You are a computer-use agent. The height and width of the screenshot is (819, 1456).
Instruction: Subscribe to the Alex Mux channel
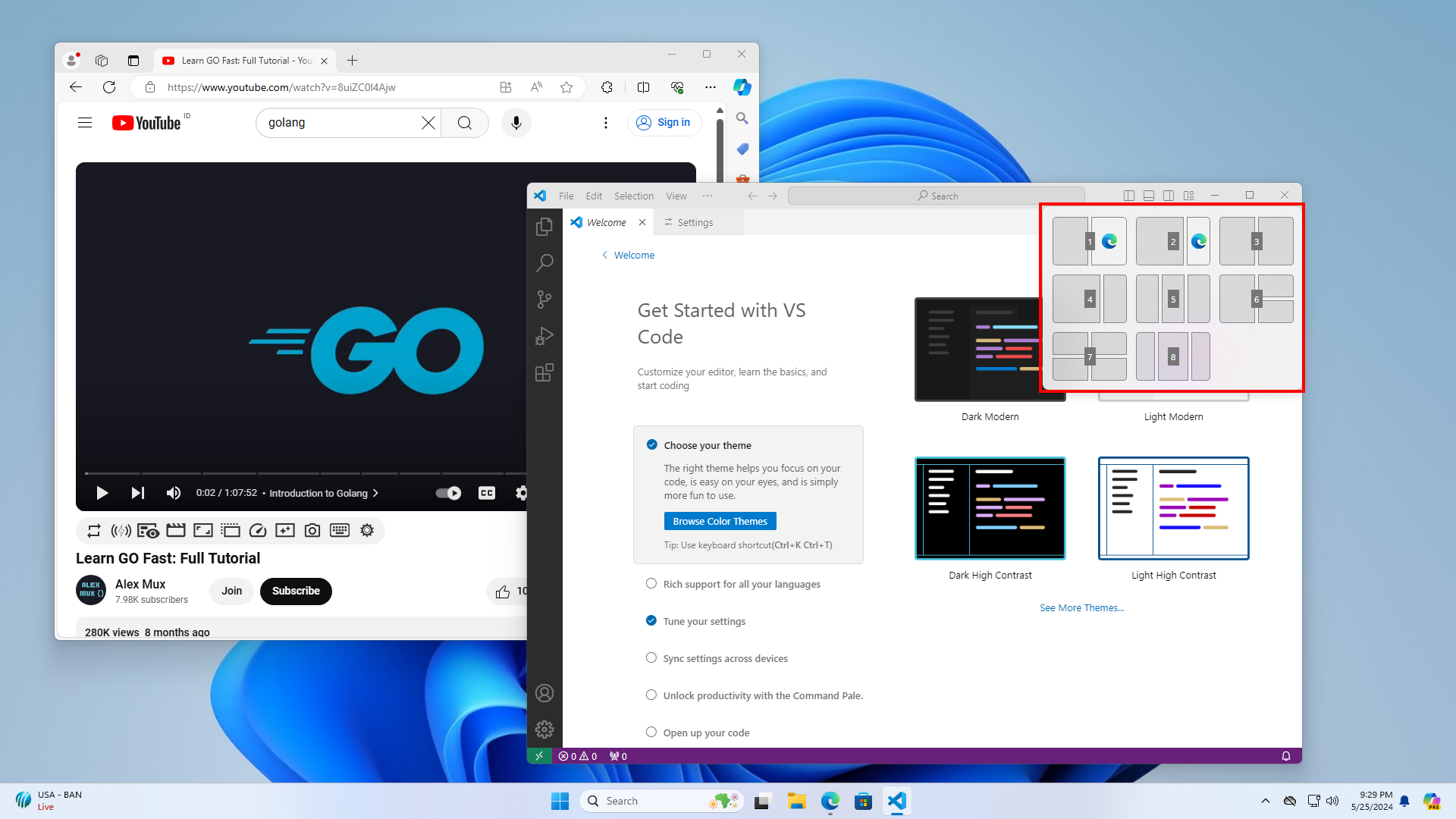(x=296, y=591)
